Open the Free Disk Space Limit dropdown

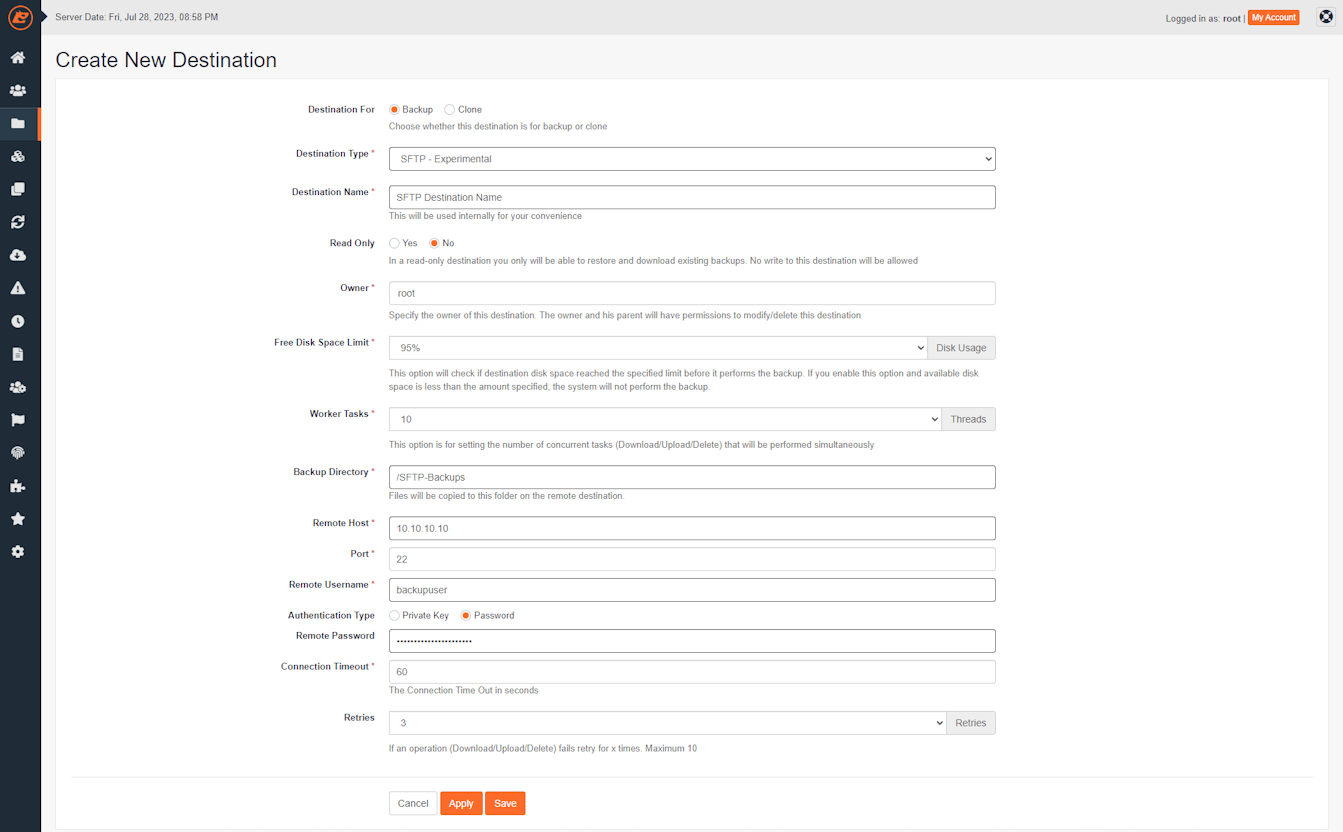point(658,348)
